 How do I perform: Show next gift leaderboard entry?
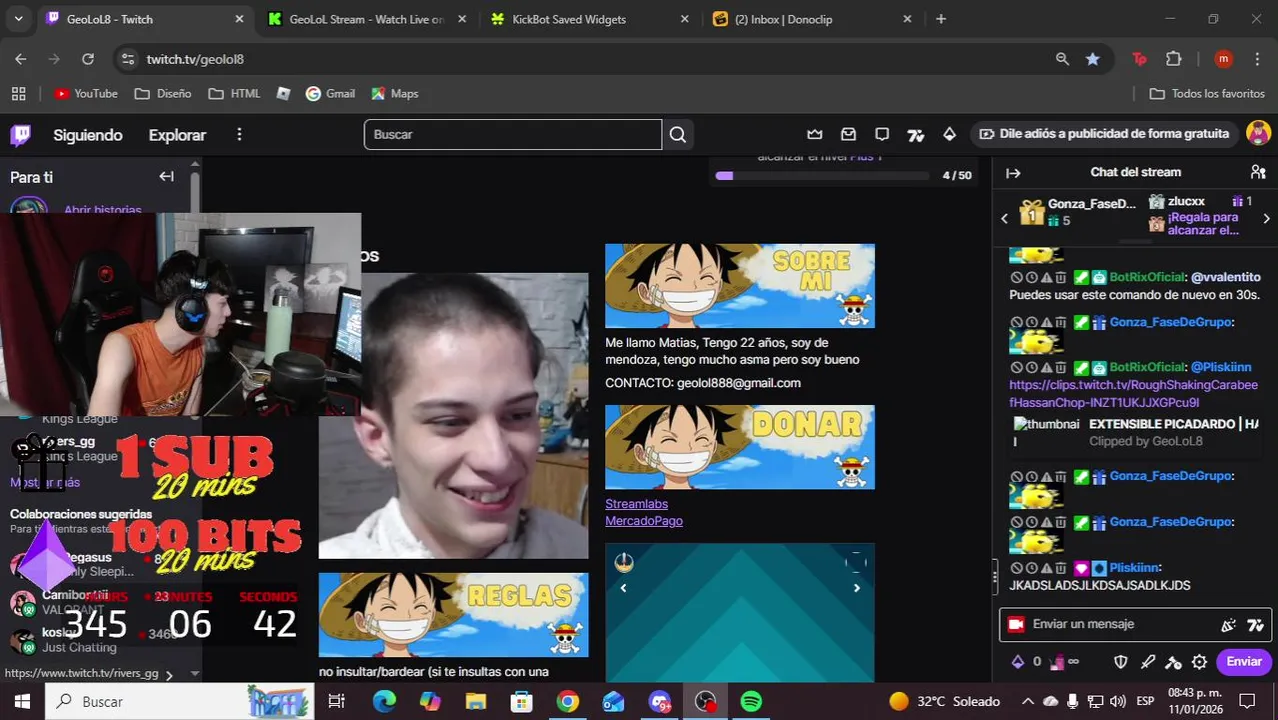click(x=1266, y=218)
